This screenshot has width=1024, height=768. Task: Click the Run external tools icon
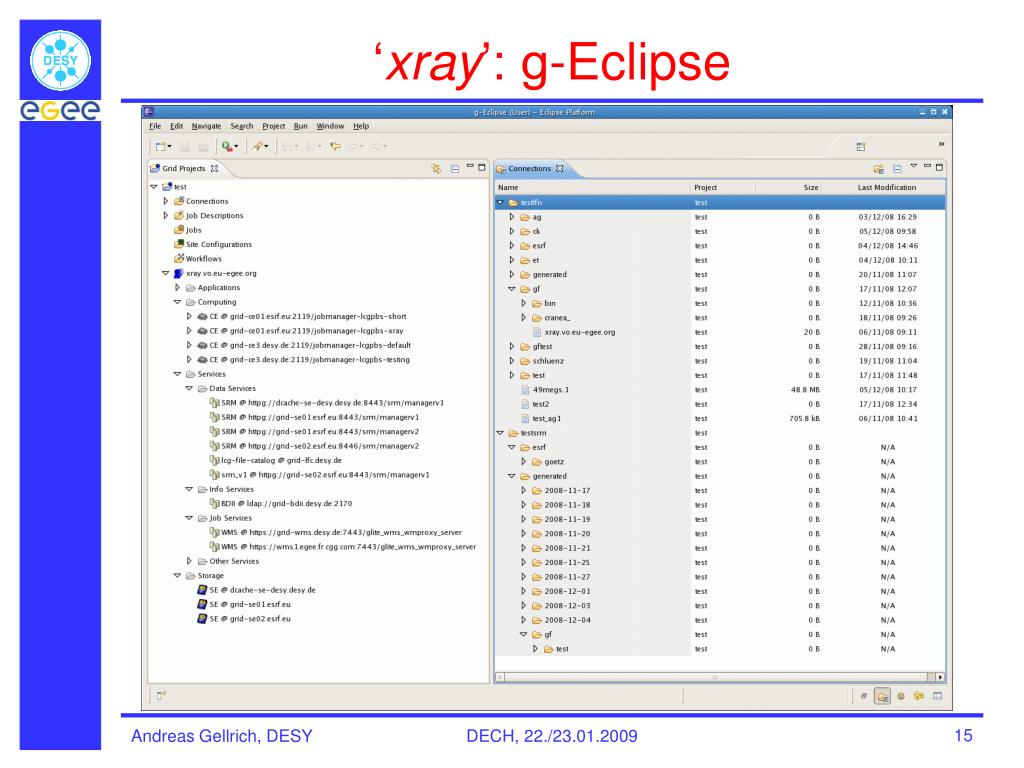[226, 146]
